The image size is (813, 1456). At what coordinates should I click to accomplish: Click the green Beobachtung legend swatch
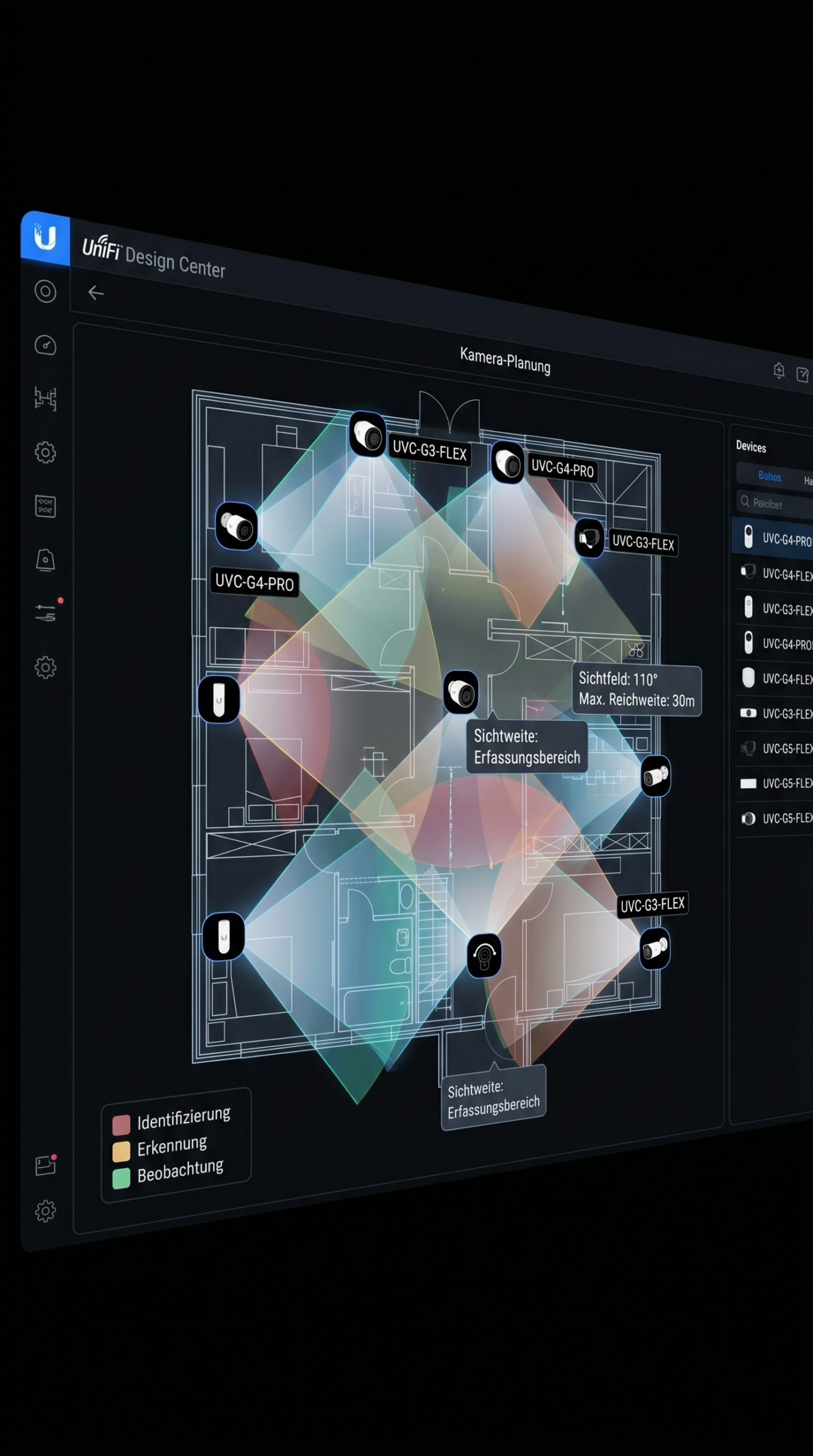tap(121, 1178)
